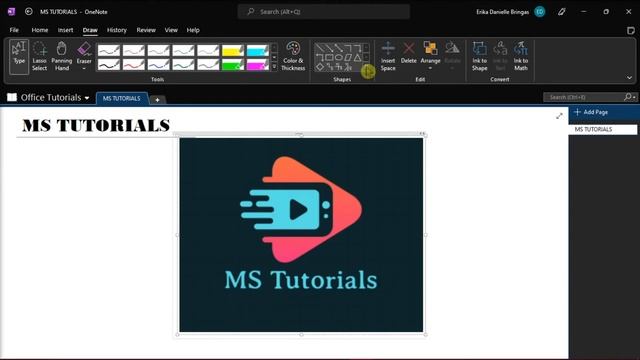Click the MS TUTORIALS page title

click(96, 125)
